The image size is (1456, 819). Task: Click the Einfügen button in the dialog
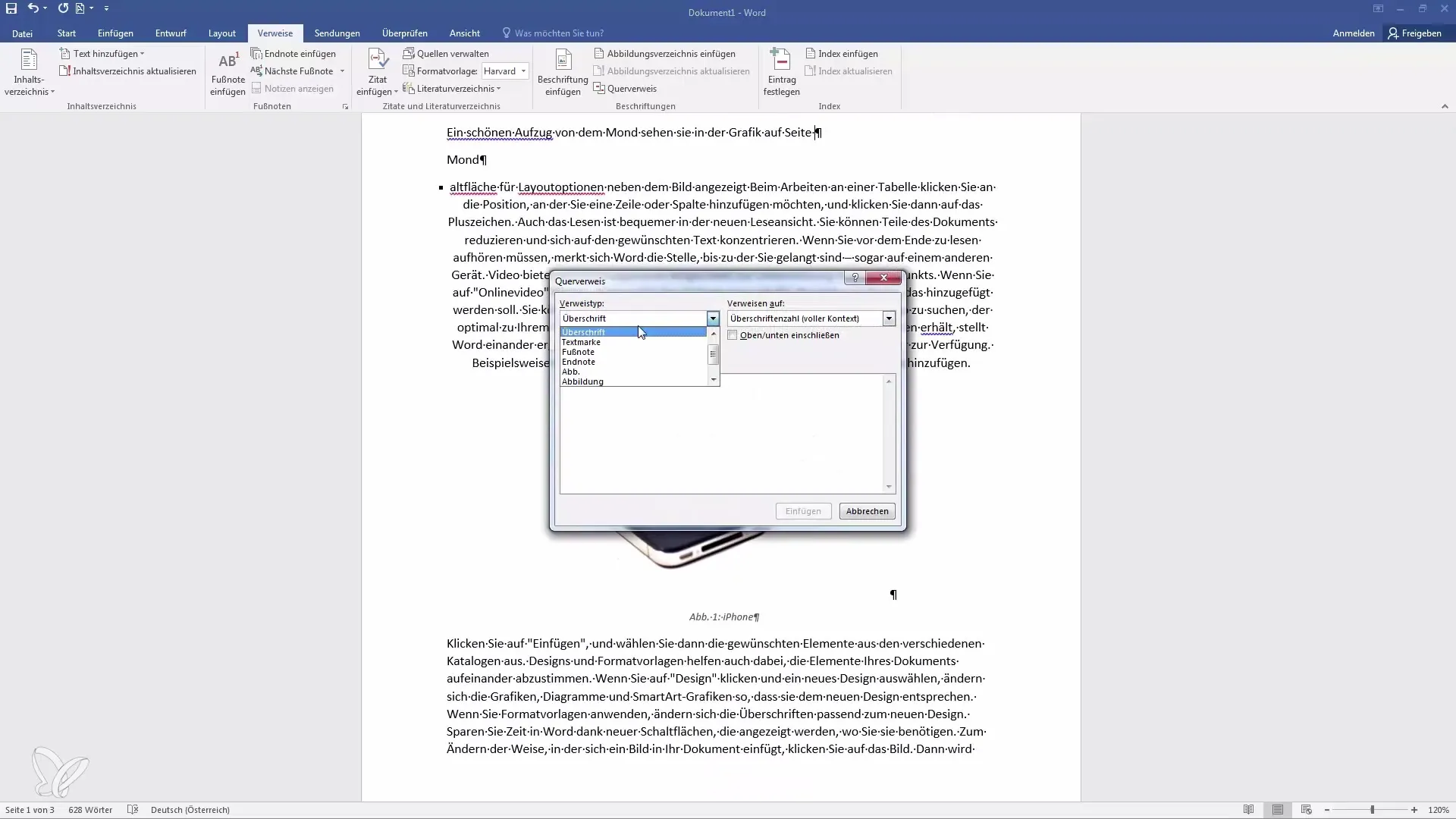(x=803, y=511)
